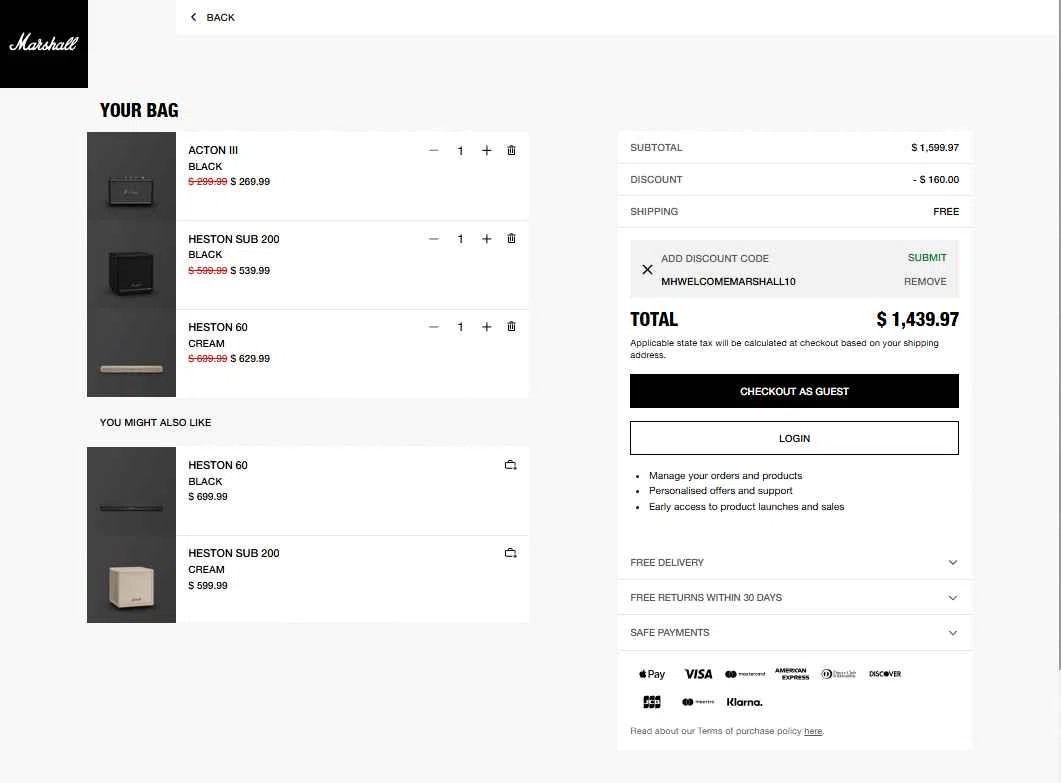This screenshot has height=783, width=1061.
Task: Click the Maestro logo
Action: (x=698, y=702)
